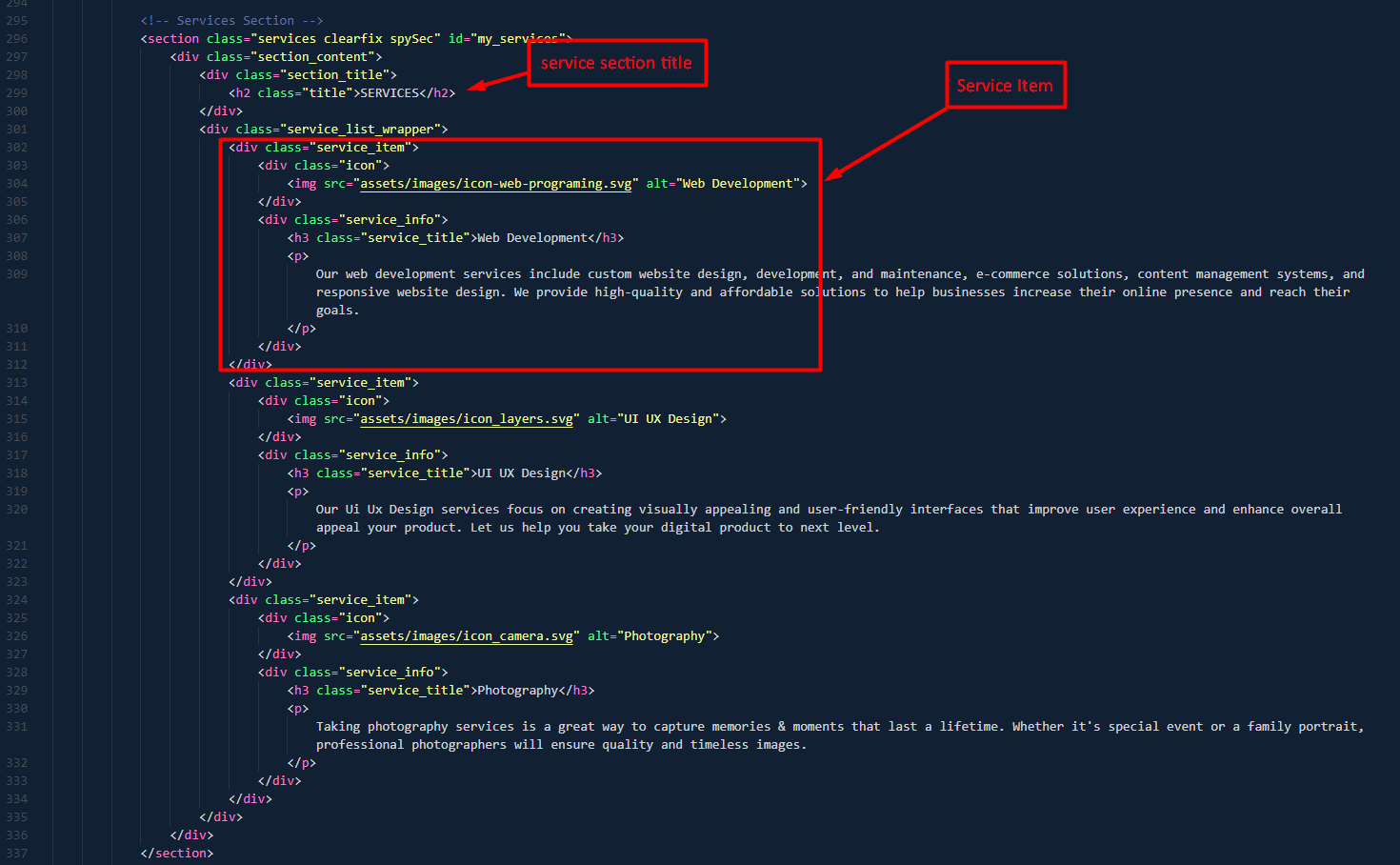
Task: Click service_item div on line 302
Action: 324,147
